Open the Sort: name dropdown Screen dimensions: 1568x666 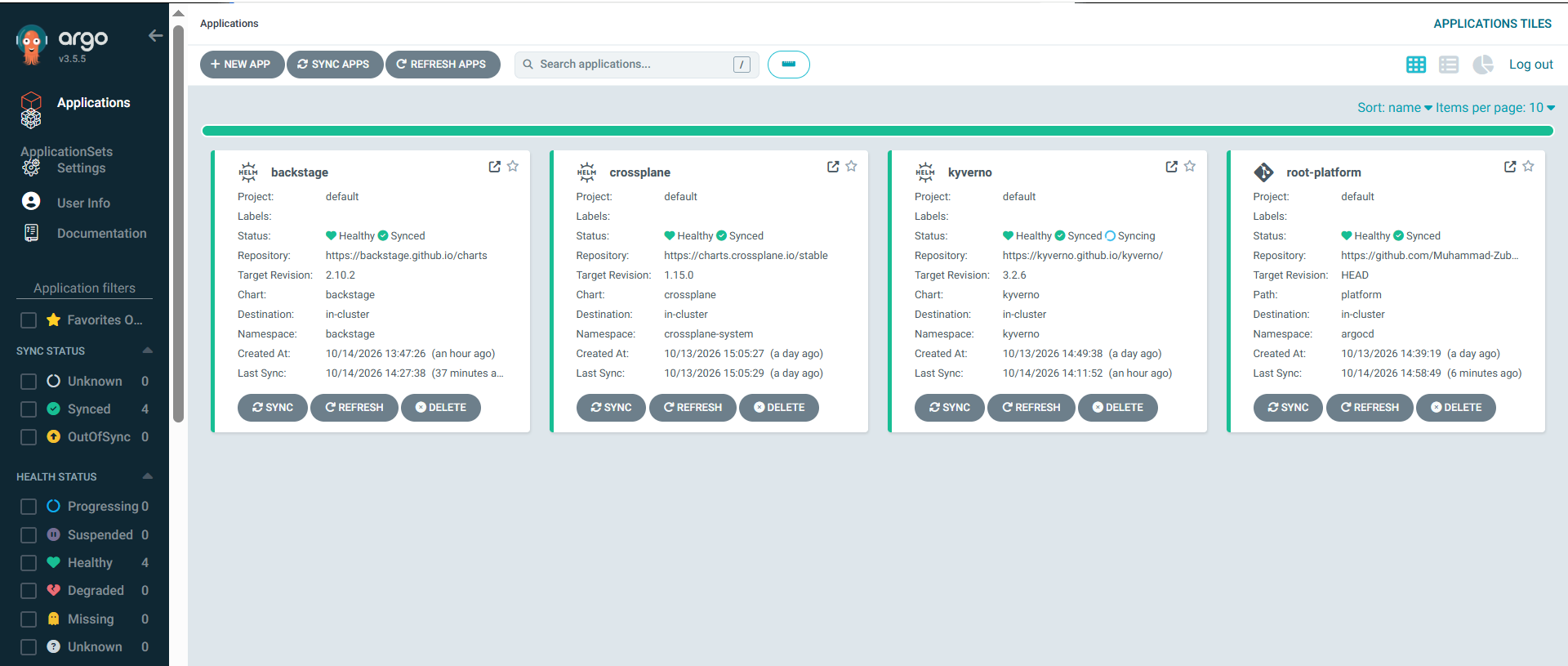click(1395, 107)
